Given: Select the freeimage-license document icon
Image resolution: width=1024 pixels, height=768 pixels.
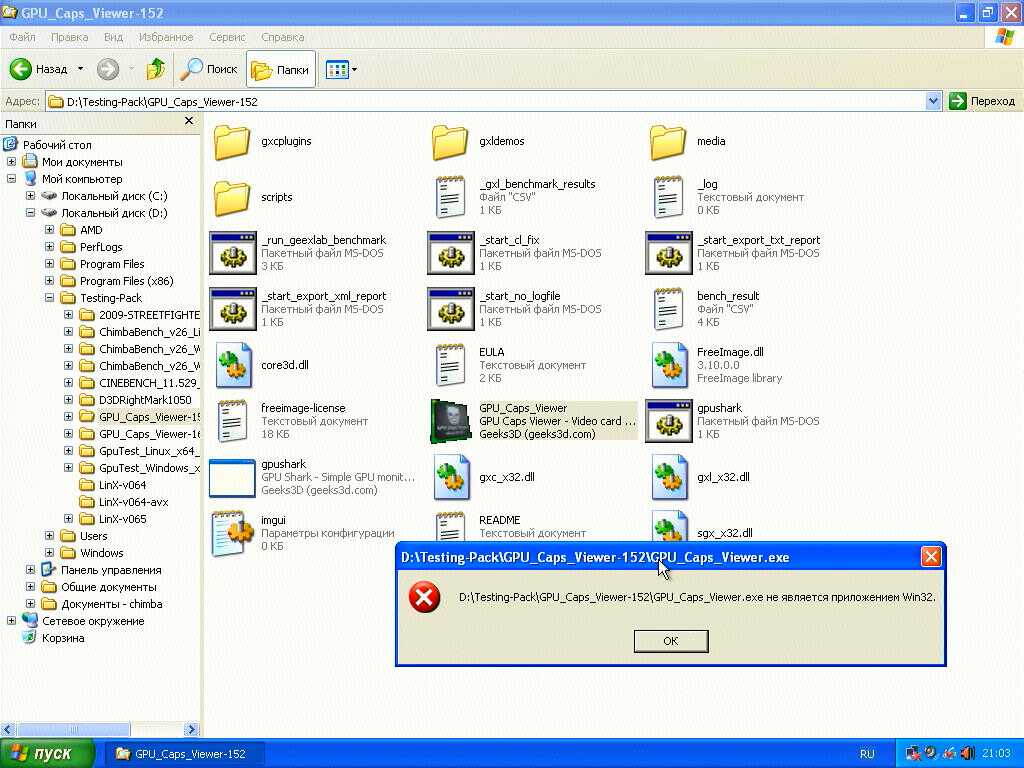Looking at the screenshot, I should [x=232, y=421].
